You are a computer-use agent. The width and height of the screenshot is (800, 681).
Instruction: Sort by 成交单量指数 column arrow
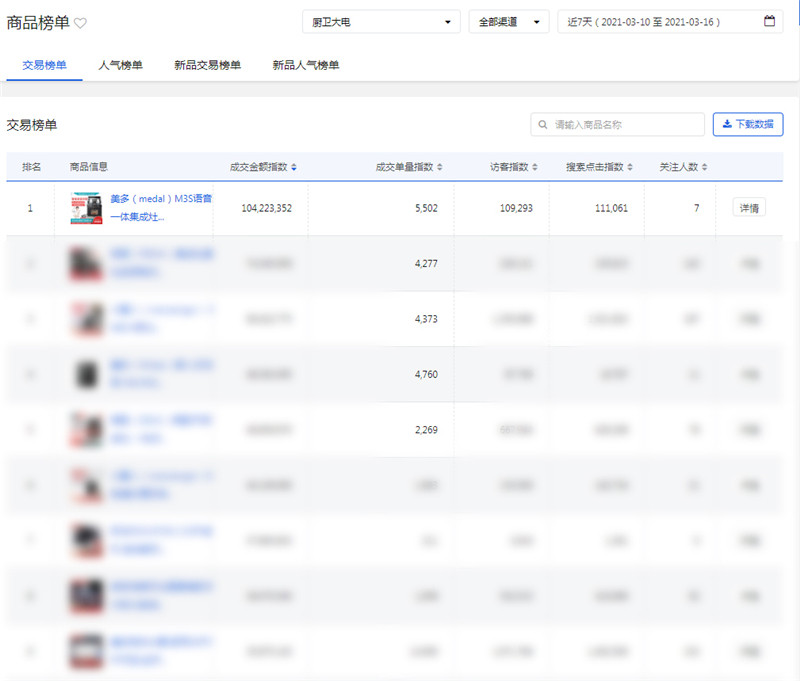point(439,167)
